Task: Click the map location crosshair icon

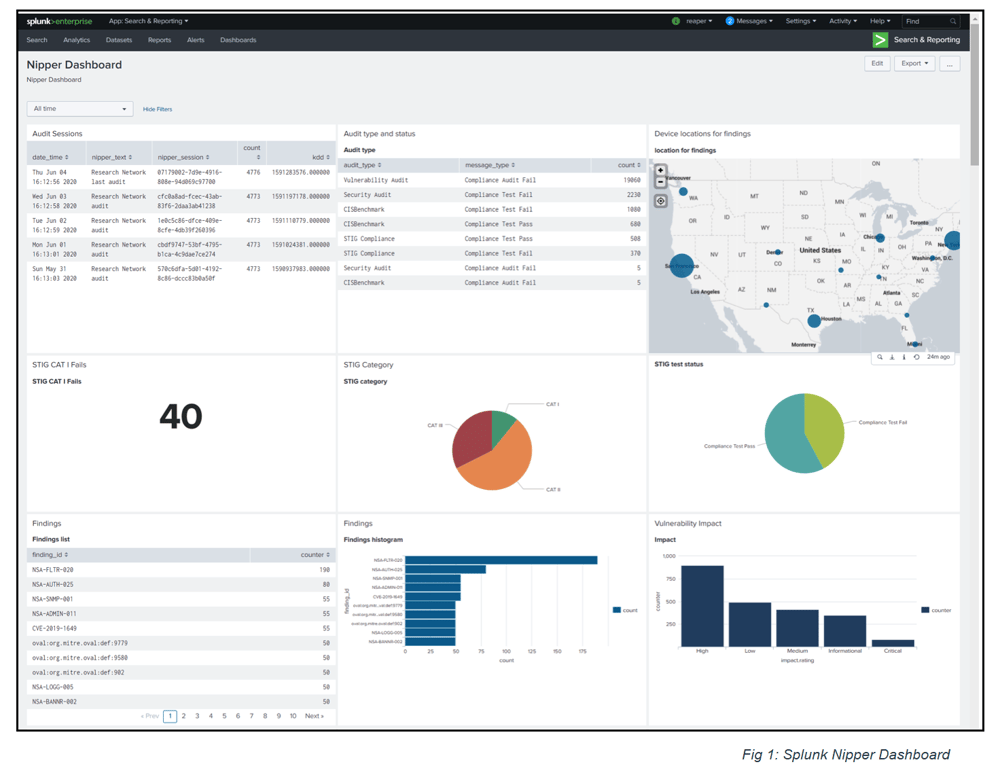Action: coord(660,200)
